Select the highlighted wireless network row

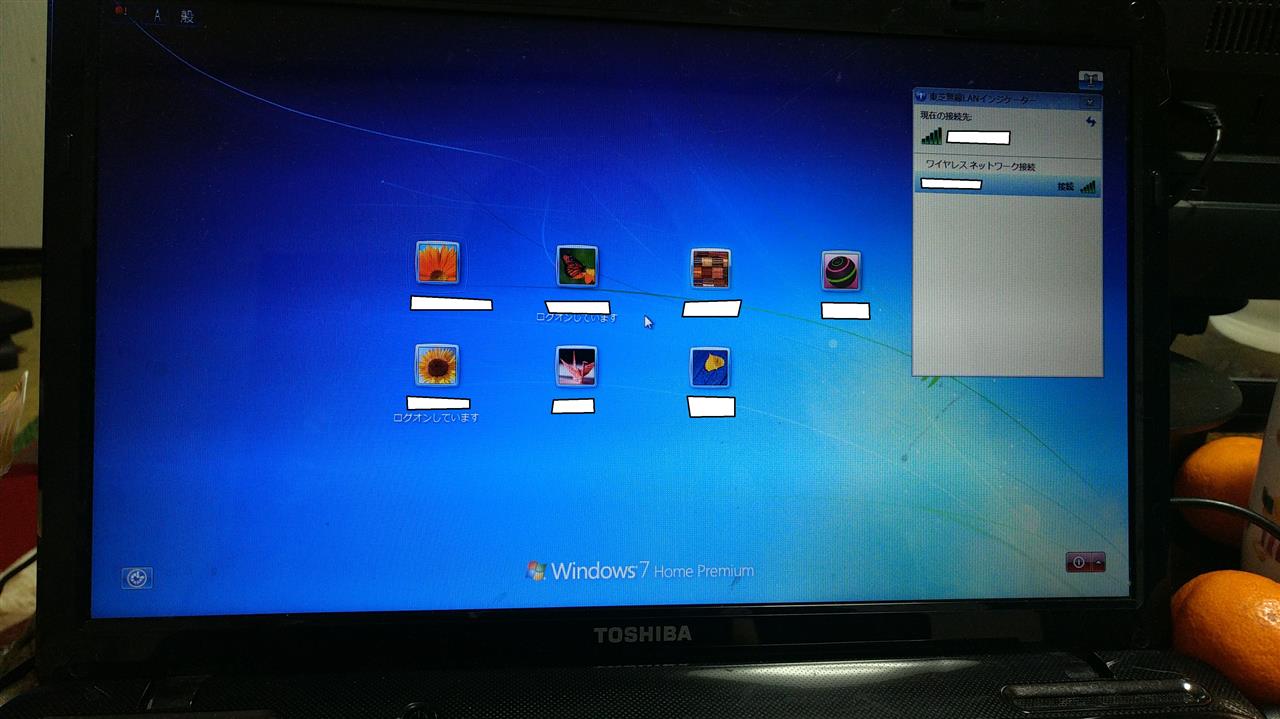(1007, 185)
